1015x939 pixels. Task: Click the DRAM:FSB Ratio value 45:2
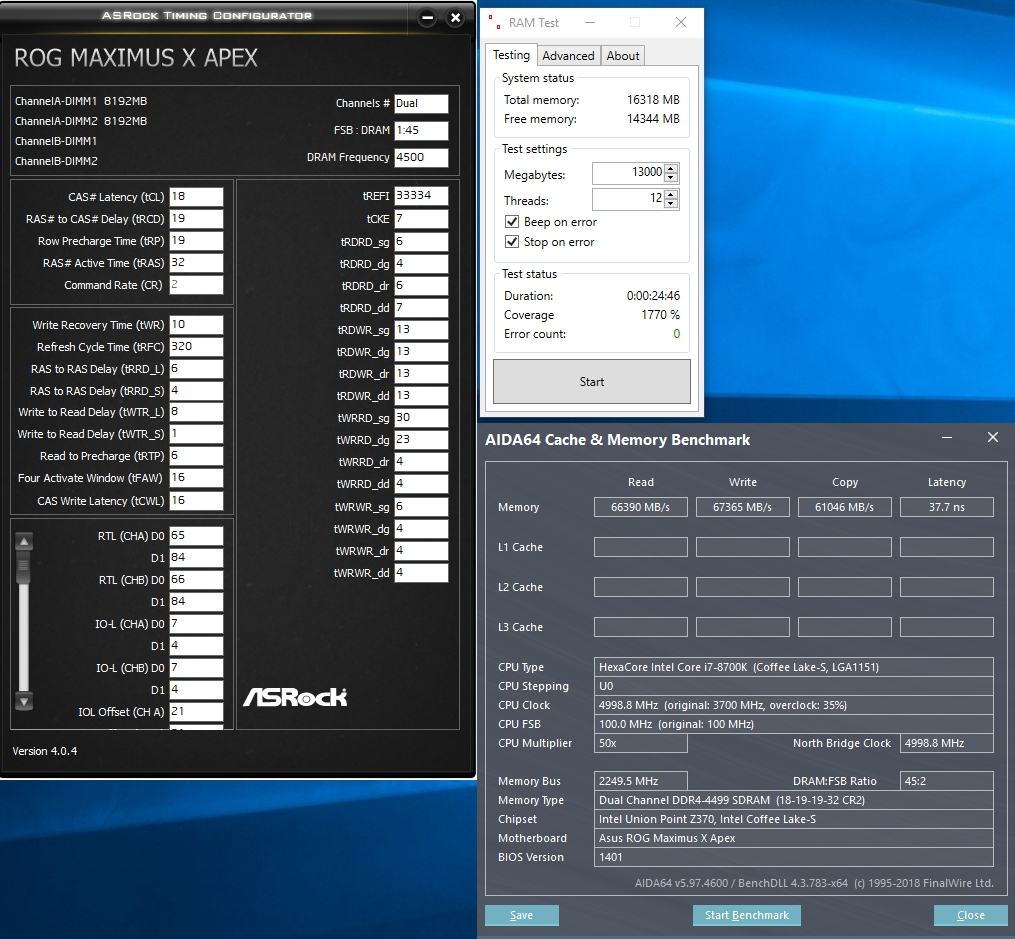947,781
